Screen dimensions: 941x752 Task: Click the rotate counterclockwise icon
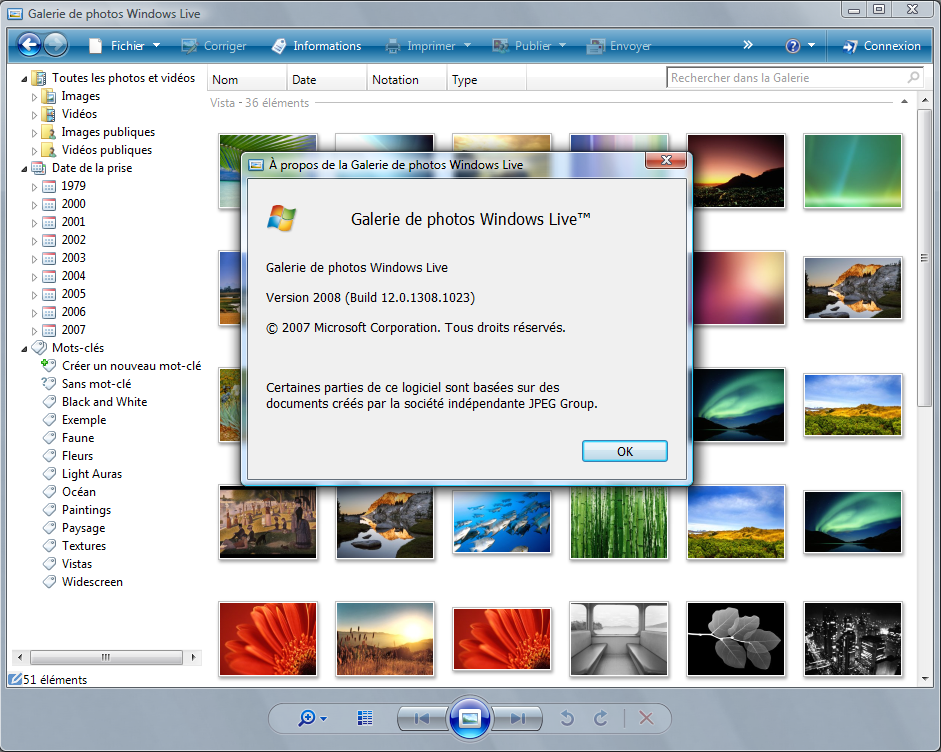point(567,718)
